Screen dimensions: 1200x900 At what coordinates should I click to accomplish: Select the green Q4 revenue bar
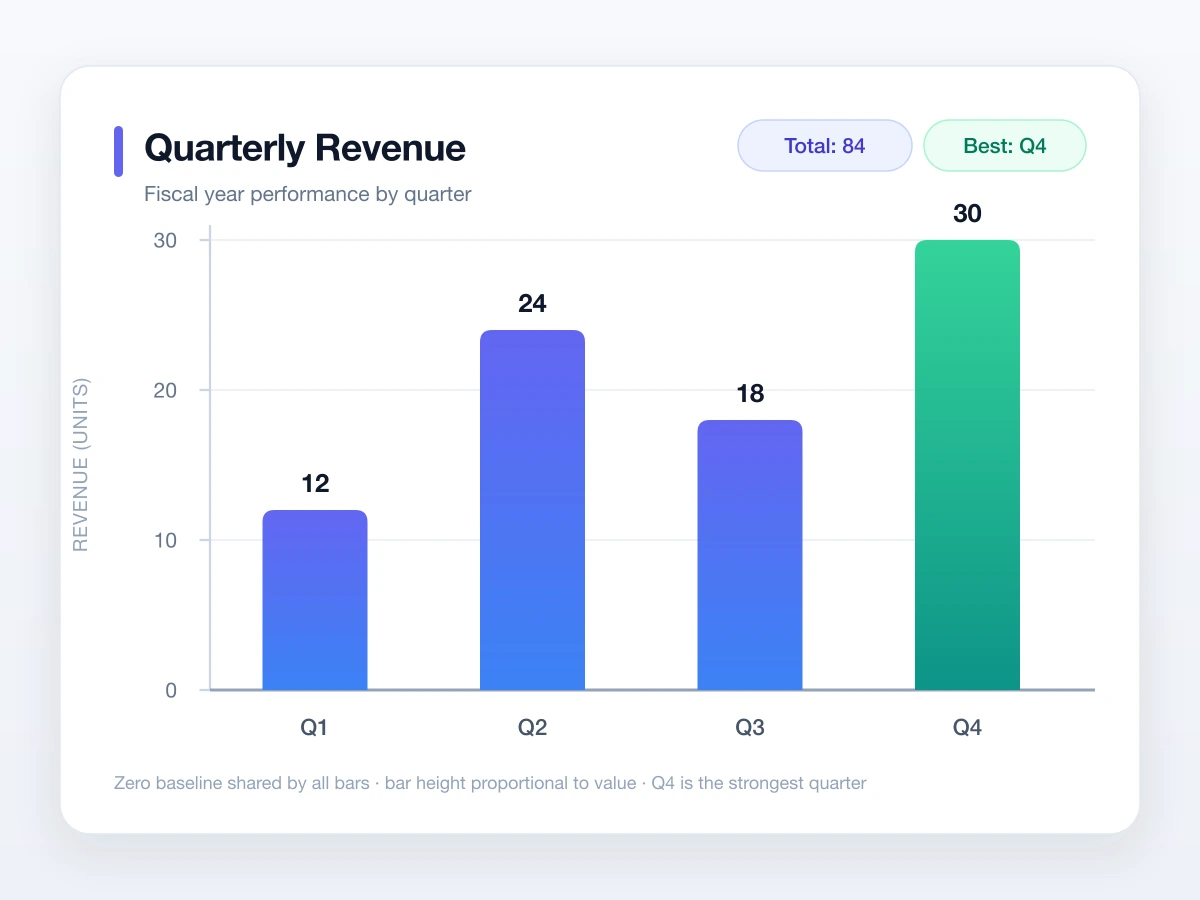(x=967, y=465)
